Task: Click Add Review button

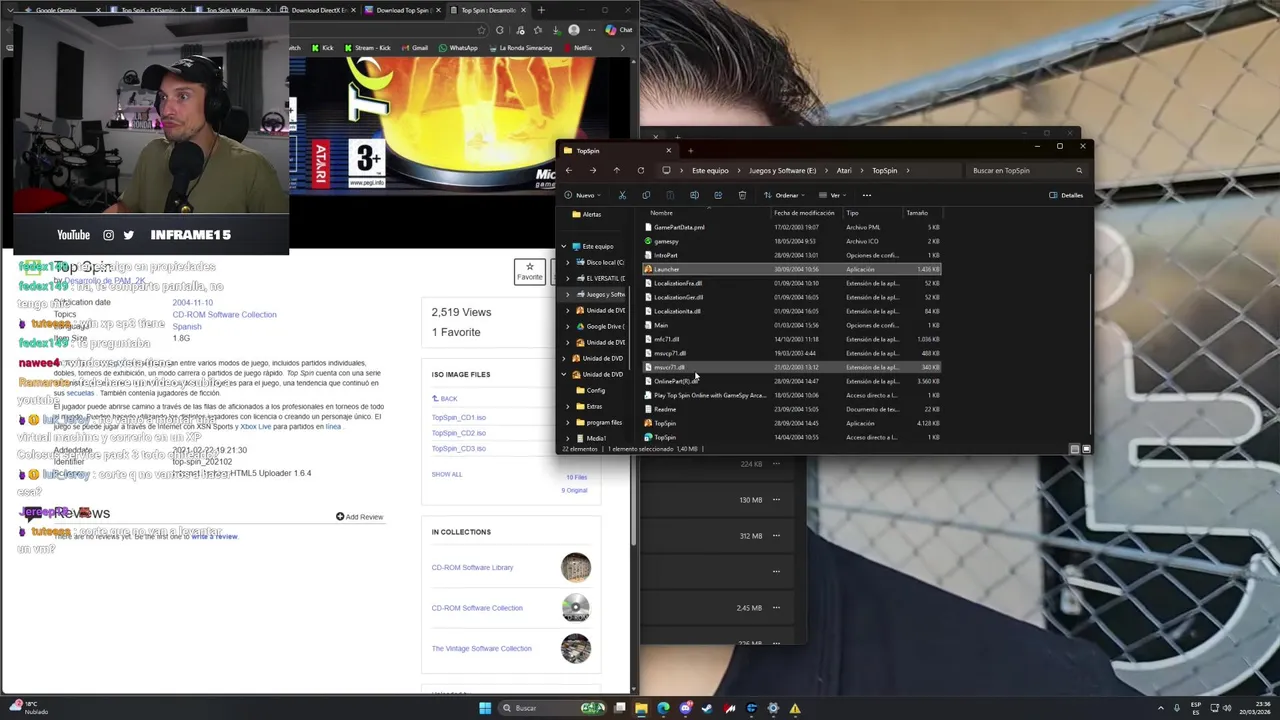Action: (x=359, y=517)
